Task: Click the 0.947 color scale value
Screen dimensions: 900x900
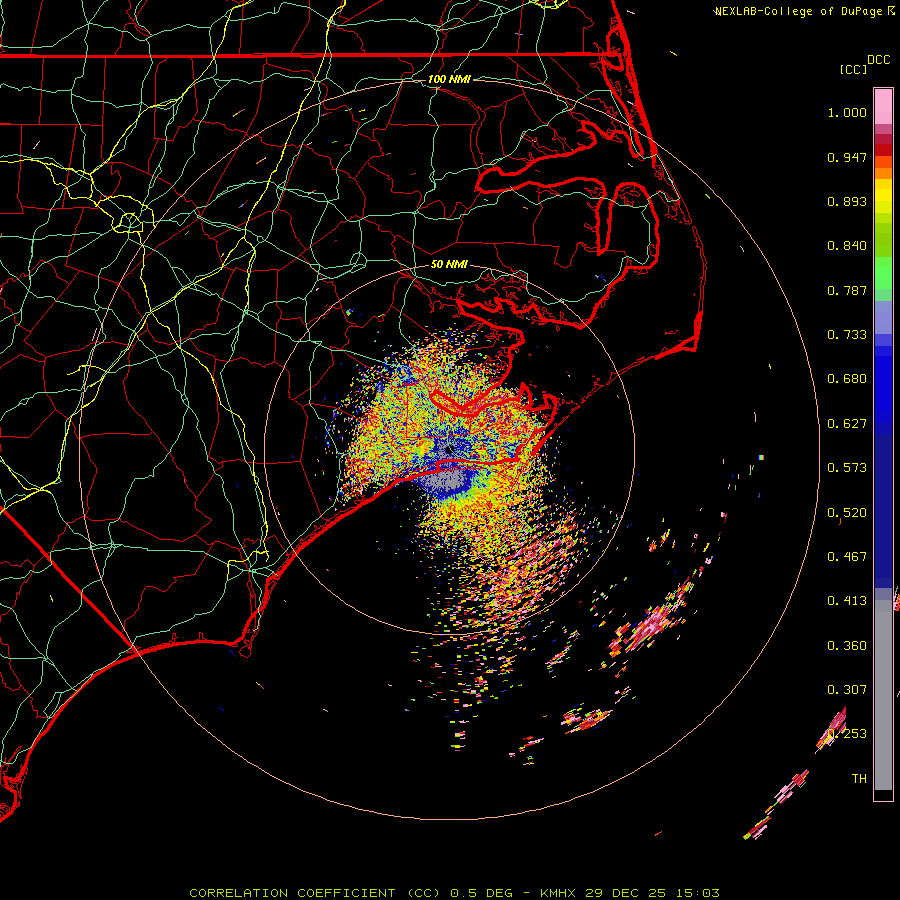Action: [x=847, y=157]
